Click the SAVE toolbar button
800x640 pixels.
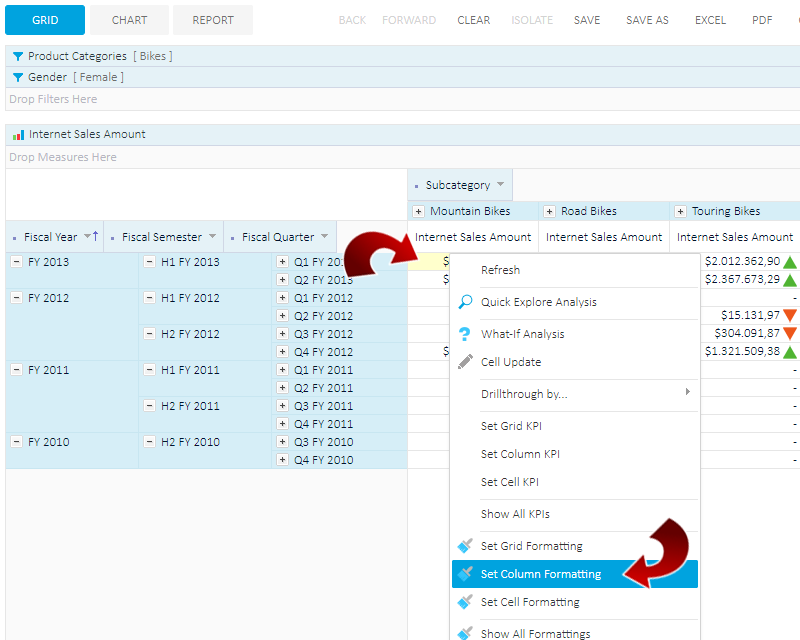[x=587, y=20]
